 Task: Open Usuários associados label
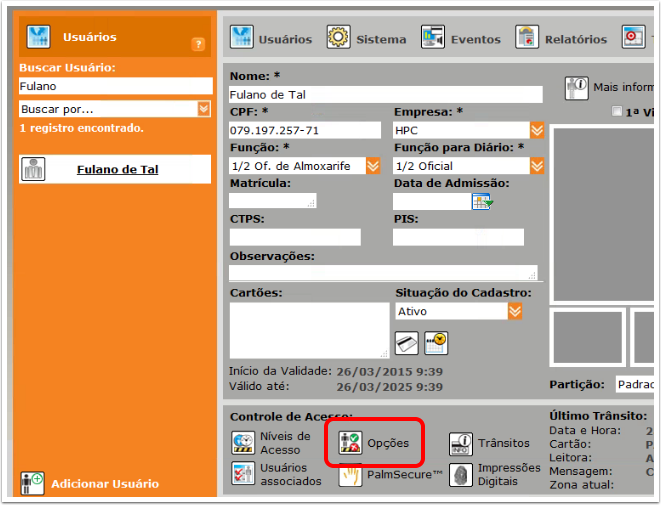point(290,474)
